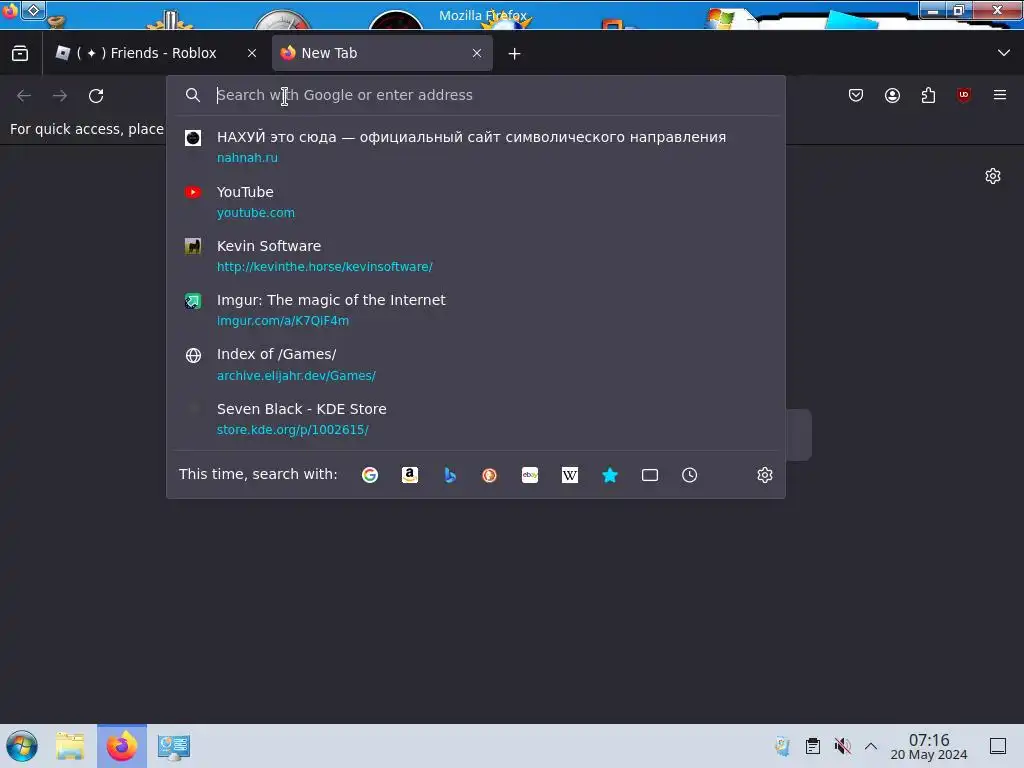
Task: Search this time with eBay
Action: (530, 475)
